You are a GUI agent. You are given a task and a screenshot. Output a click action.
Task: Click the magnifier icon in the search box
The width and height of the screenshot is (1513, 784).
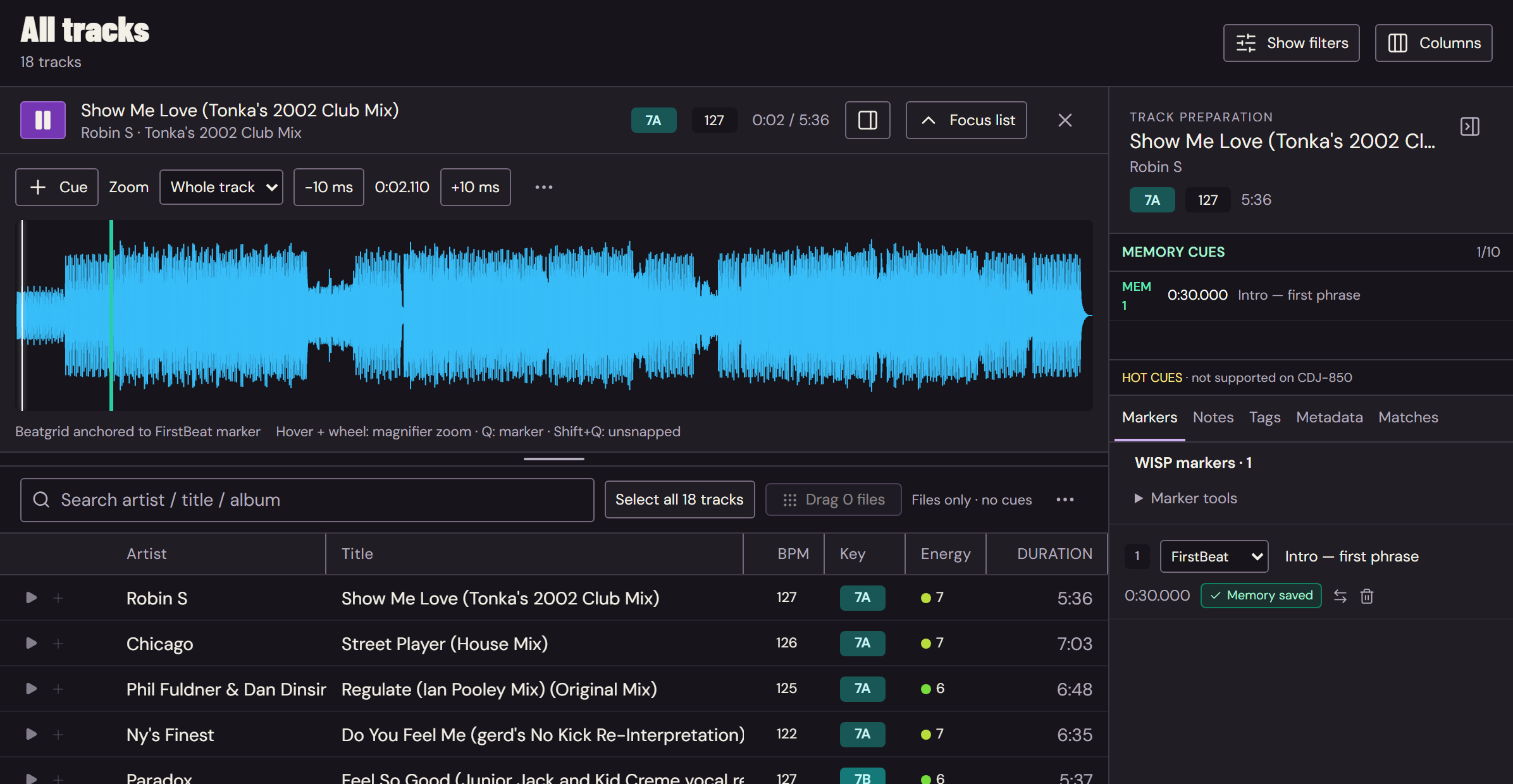(x=41, y=499)
